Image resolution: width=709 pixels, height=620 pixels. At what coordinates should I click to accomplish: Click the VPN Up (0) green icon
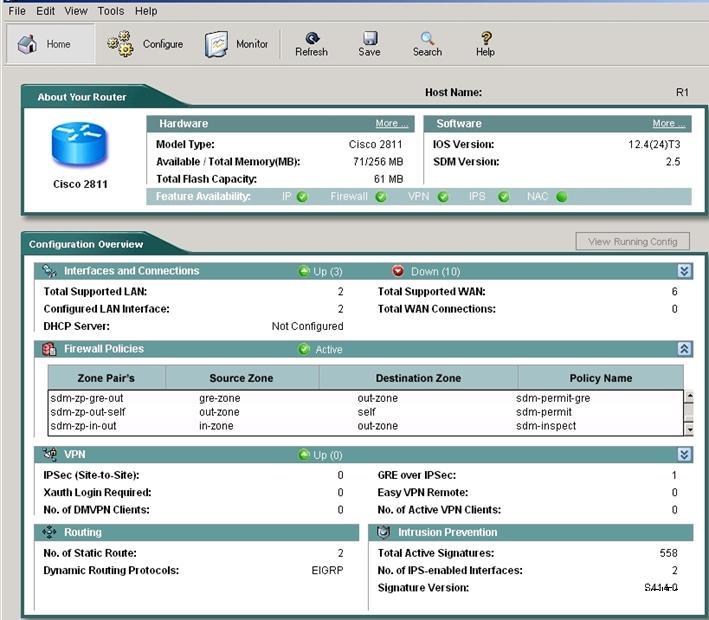(304, 455)
